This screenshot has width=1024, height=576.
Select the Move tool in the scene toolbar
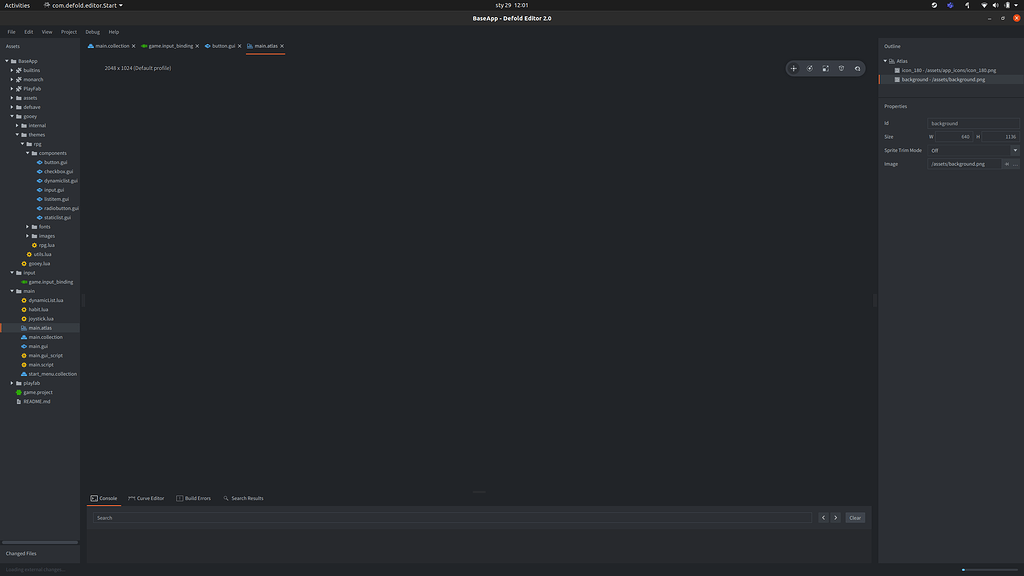coord(794,68)
